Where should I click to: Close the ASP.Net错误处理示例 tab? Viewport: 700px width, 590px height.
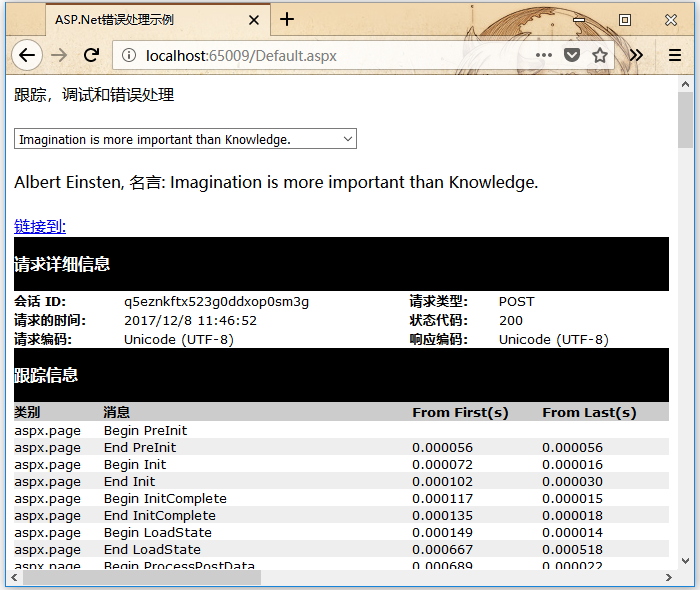click(254, 19)
